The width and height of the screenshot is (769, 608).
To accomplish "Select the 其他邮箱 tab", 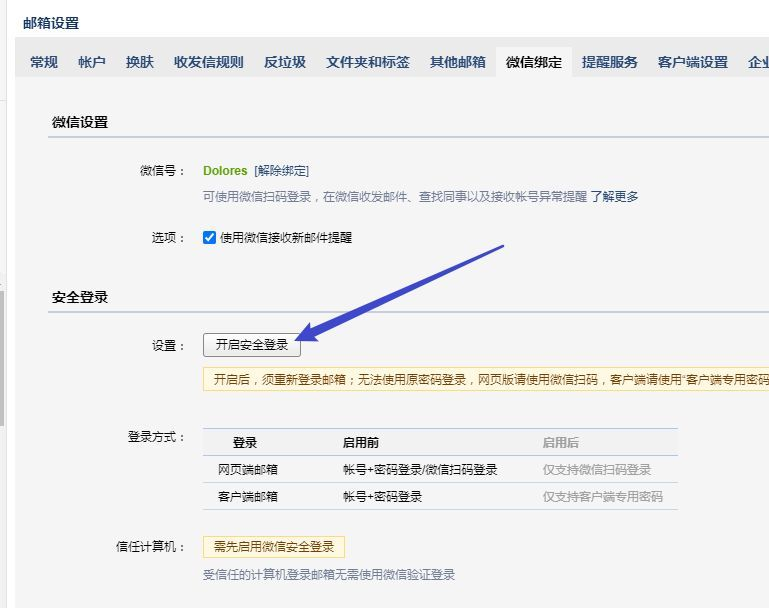I will click(x=457, y=62).
